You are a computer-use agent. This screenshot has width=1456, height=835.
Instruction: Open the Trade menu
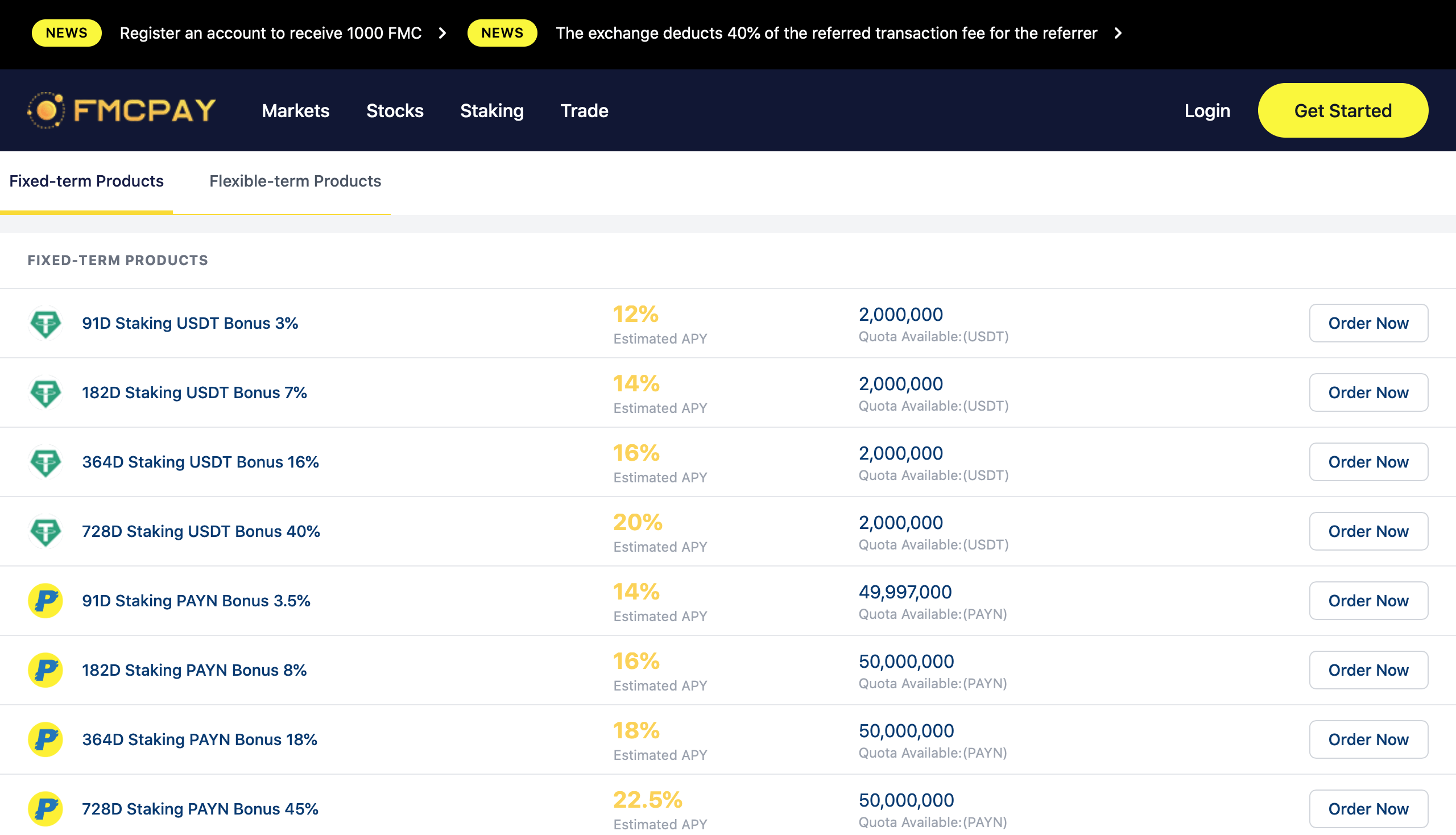(x=584, y=110)
